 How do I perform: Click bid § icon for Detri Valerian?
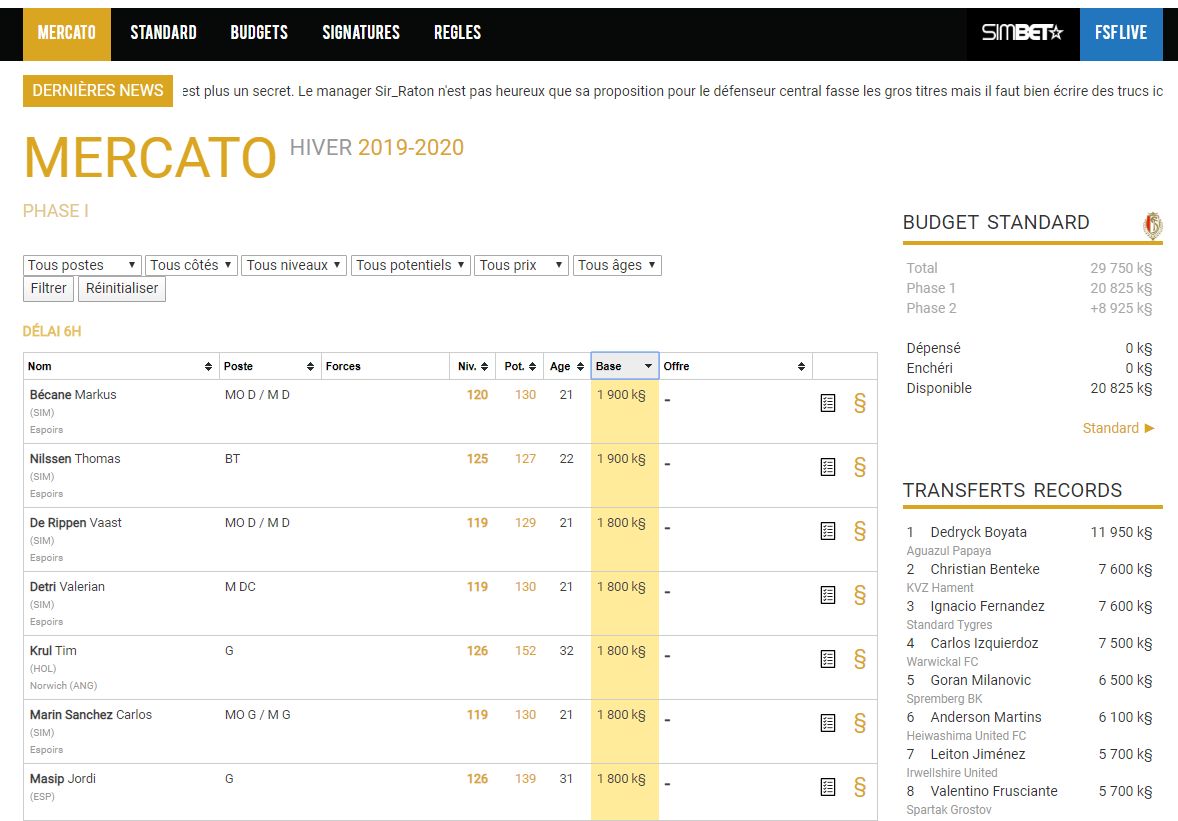click(859, 595)
